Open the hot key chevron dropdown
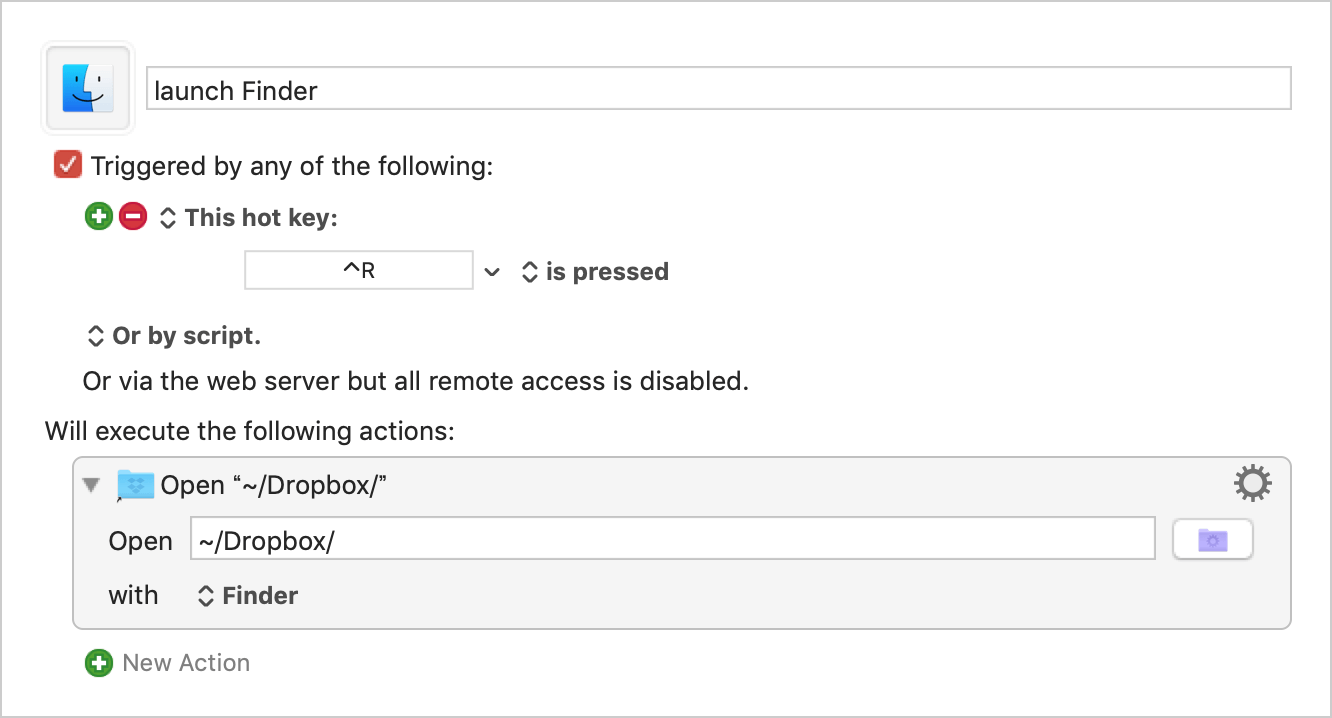The height and width of the screenshot is (718, 1332). pyautogui.click(x=491, y=272)
